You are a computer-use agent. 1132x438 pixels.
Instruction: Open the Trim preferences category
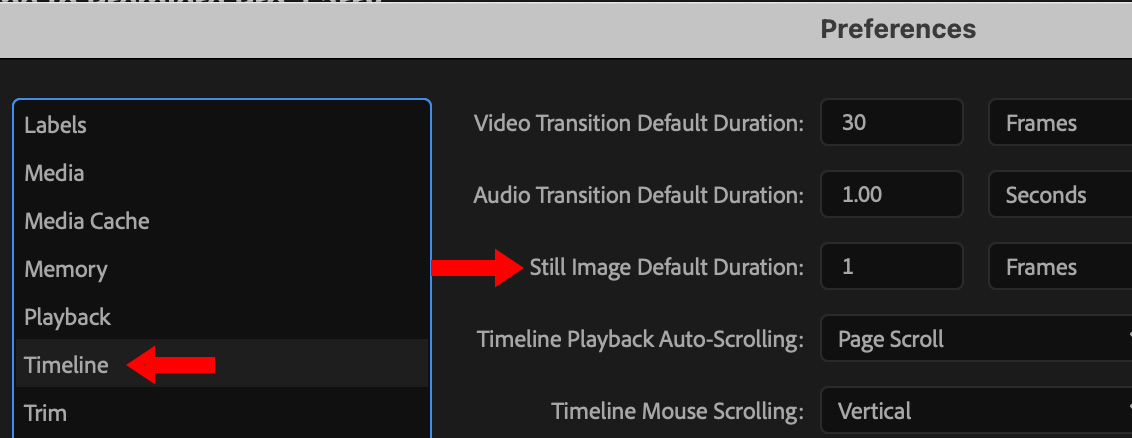(46, 412)
